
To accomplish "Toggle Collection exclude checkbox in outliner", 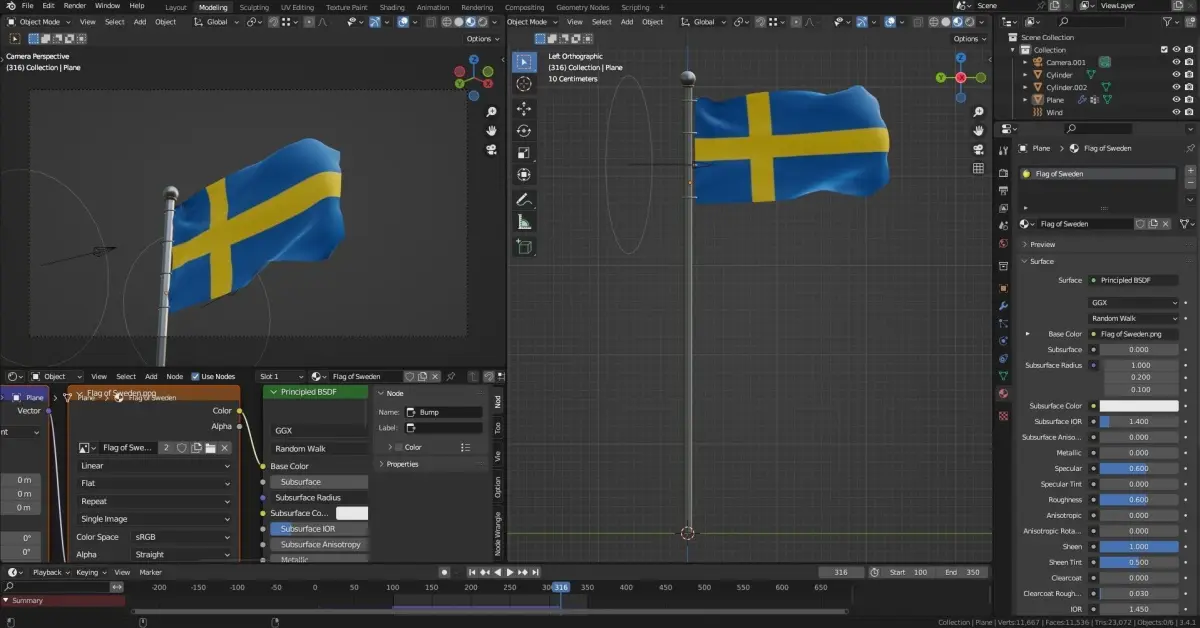I will click(1164, 50).
